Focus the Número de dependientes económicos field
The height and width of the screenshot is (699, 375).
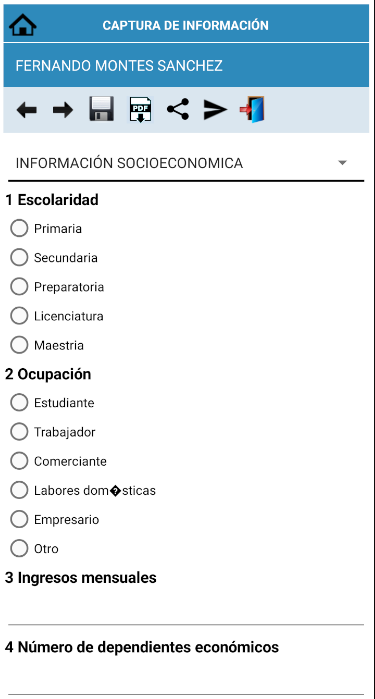coord(186,678)
